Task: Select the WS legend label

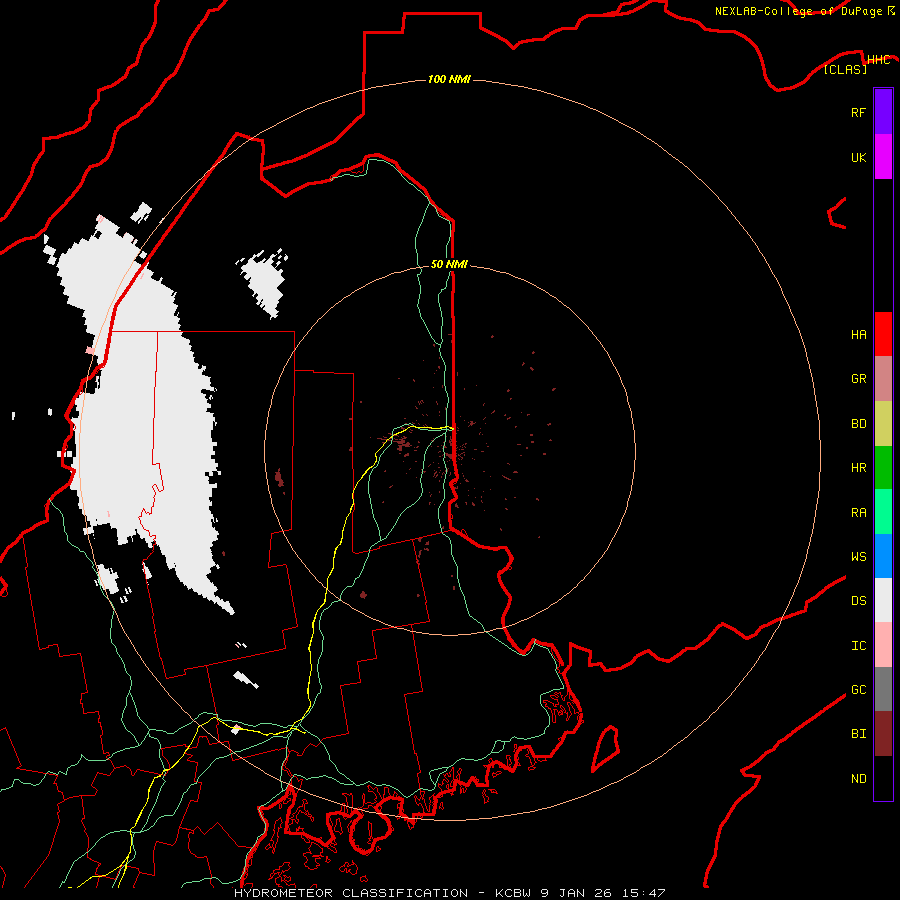Action: coord(858,556)
